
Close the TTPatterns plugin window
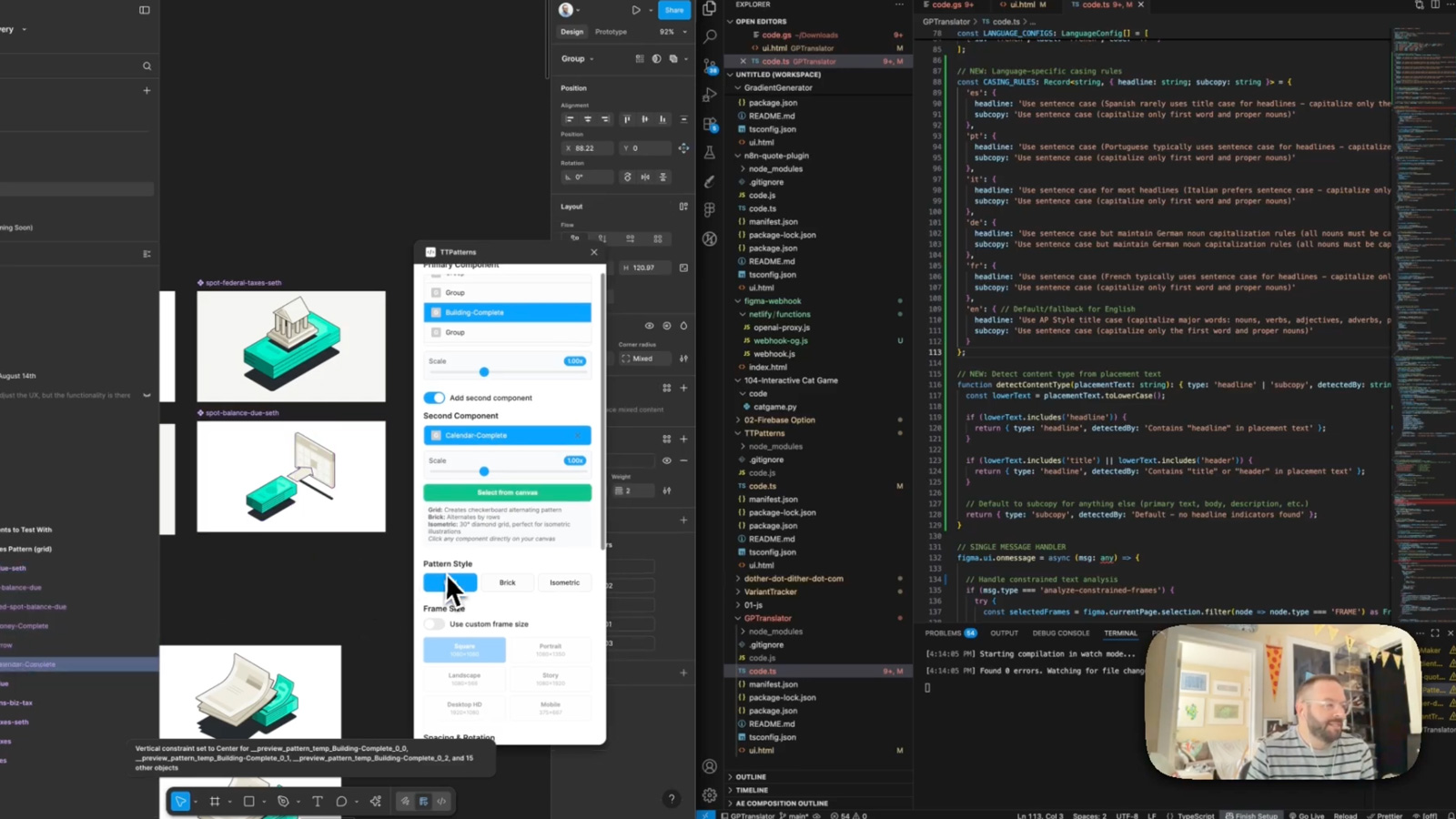coord(594,252)
